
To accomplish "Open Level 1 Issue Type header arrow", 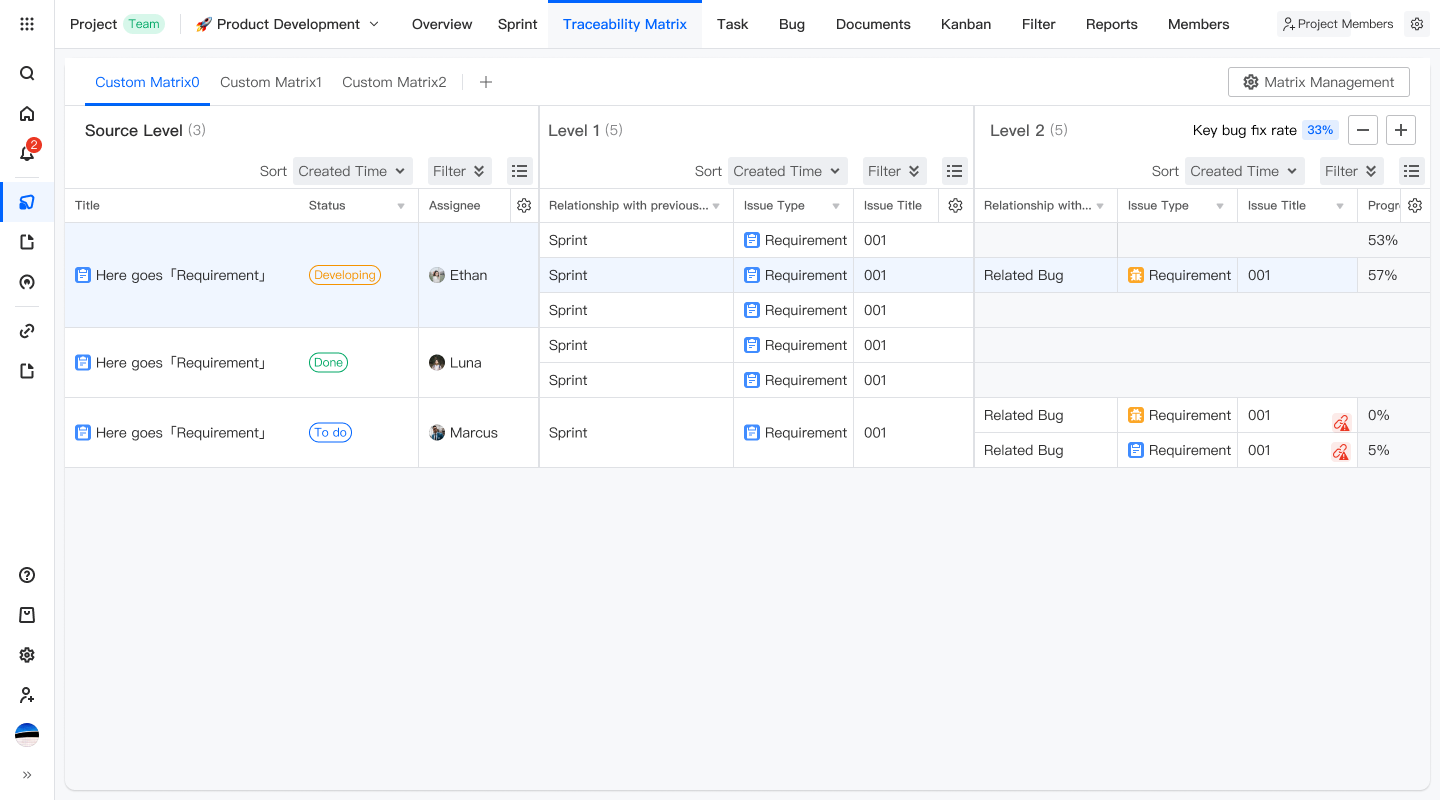I will point(836,206).
